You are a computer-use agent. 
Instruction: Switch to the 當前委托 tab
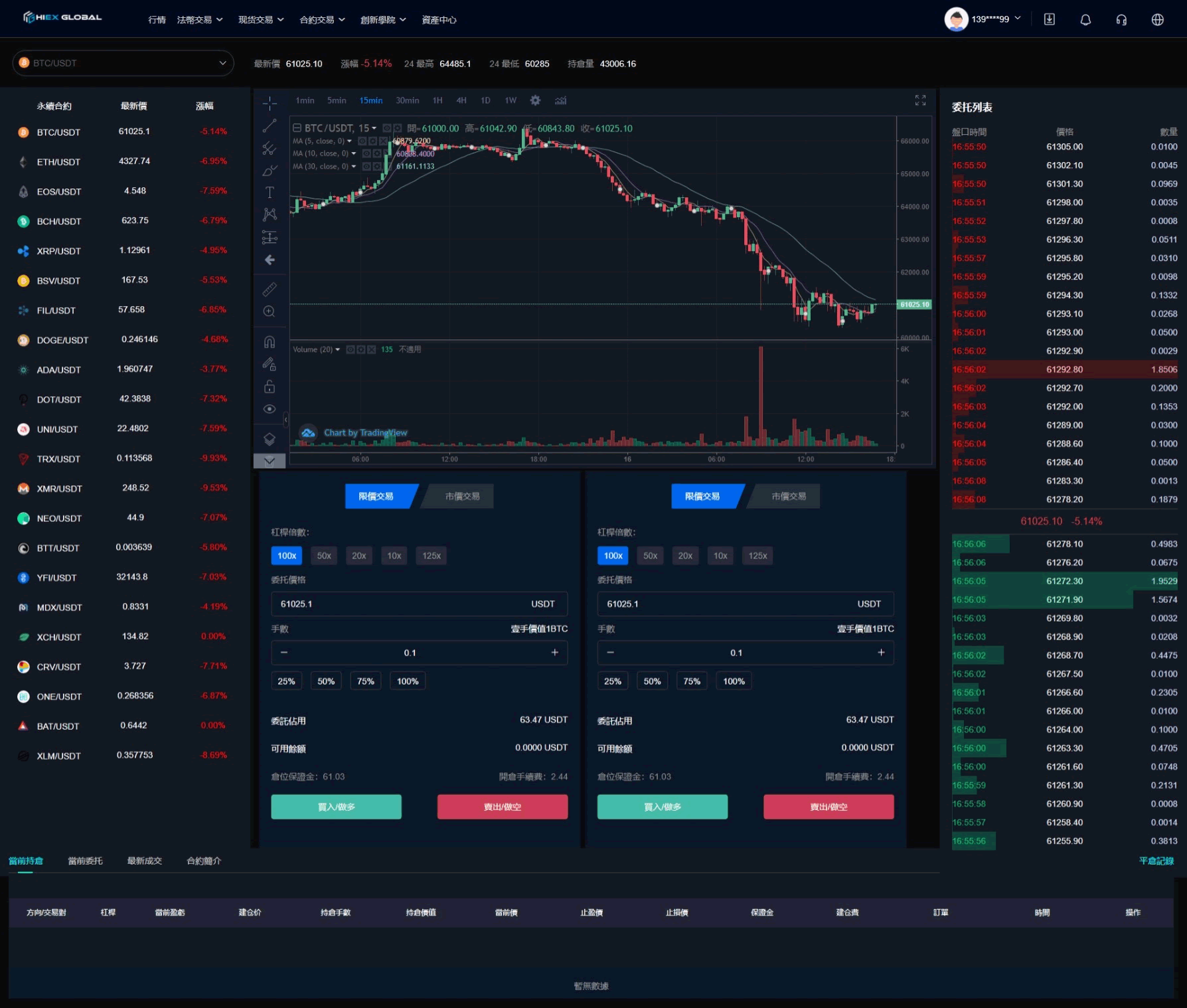(85, 861)
